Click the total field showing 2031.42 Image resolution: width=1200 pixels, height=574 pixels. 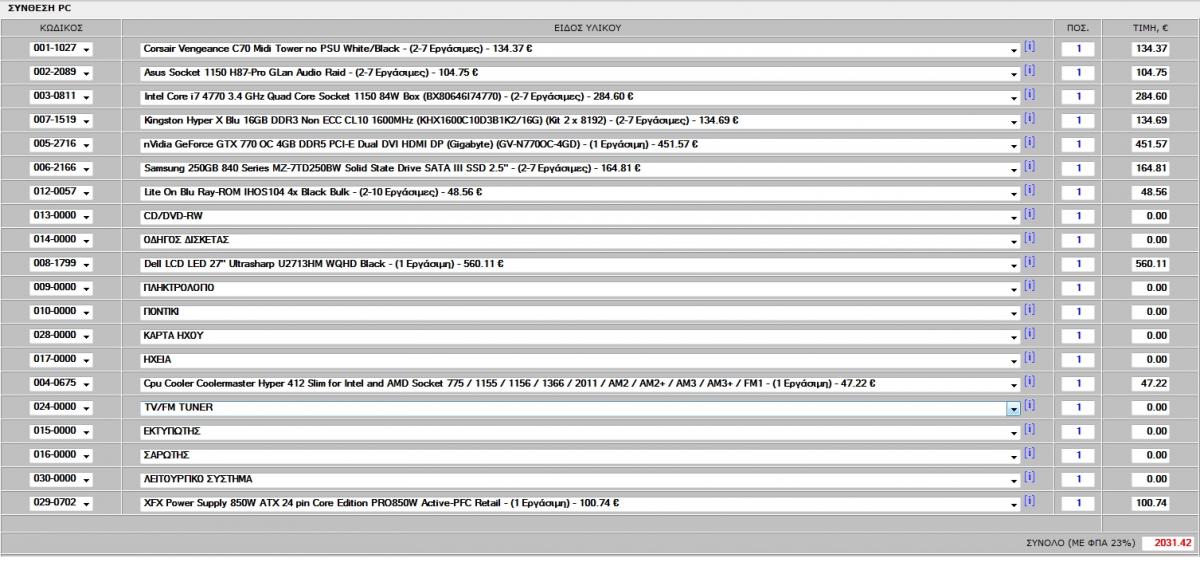(x=1168, y=543)
